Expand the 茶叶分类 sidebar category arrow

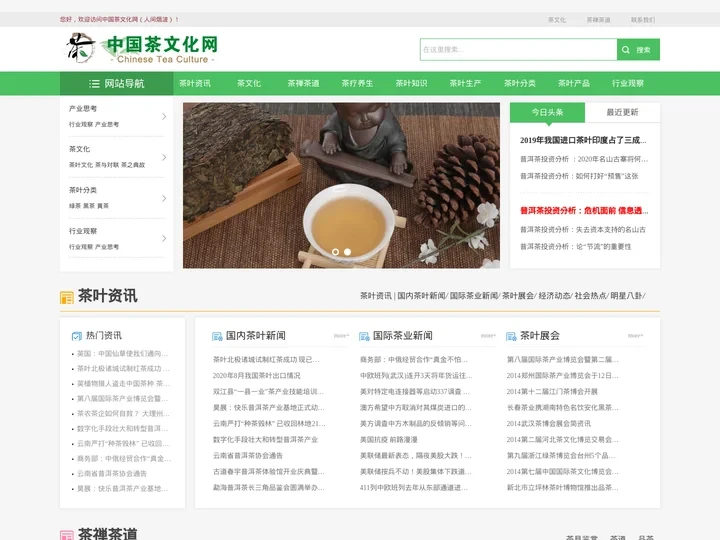click(x=164, y=197)
